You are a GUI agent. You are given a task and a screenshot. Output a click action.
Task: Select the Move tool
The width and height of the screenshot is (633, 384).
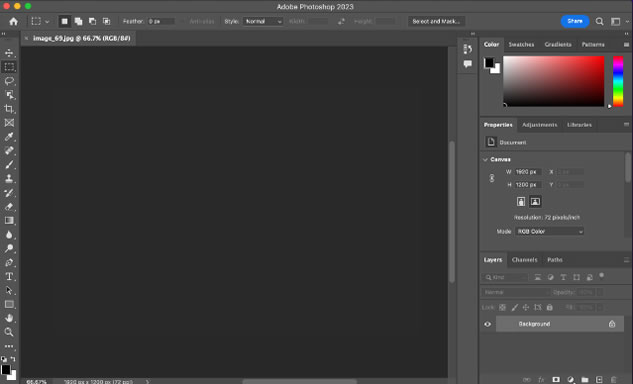tap(9, 53)
